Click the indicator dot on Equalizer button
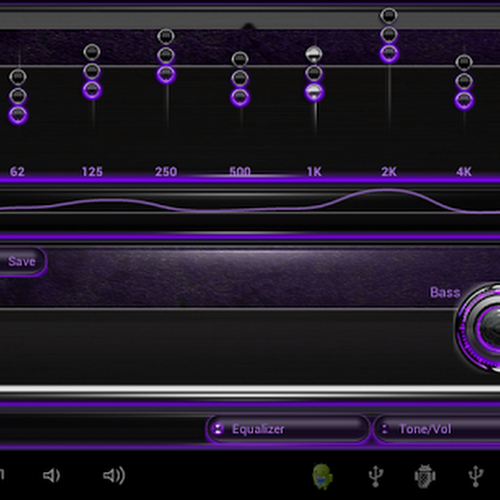The width and height of the screenshot is (500, 500). pyautogui.click(x=218, y=429)
